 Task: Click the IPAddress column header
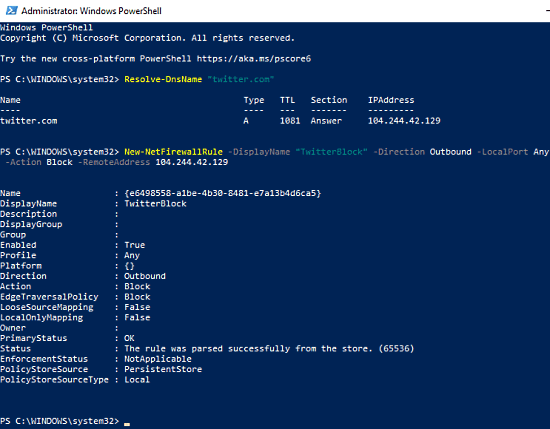391,100
